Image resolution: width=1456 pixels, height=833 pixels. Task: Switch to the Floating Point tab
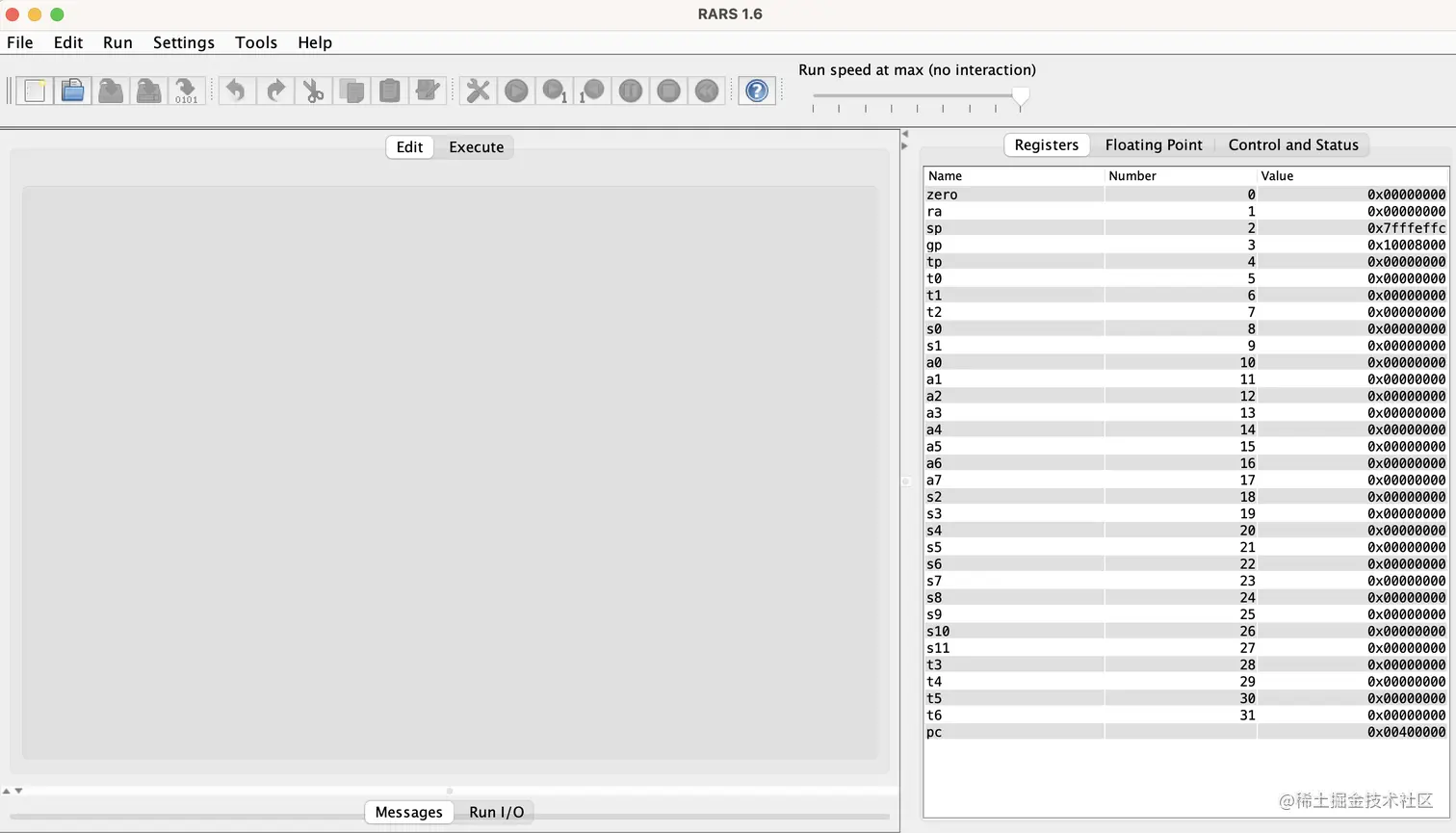tap(1154, 145)
